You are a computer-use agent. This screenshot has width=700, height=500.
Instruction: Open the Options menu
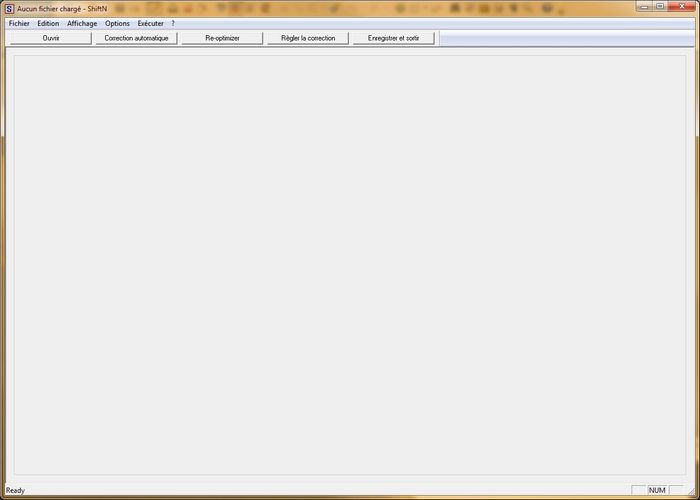(x=117, y=23)
